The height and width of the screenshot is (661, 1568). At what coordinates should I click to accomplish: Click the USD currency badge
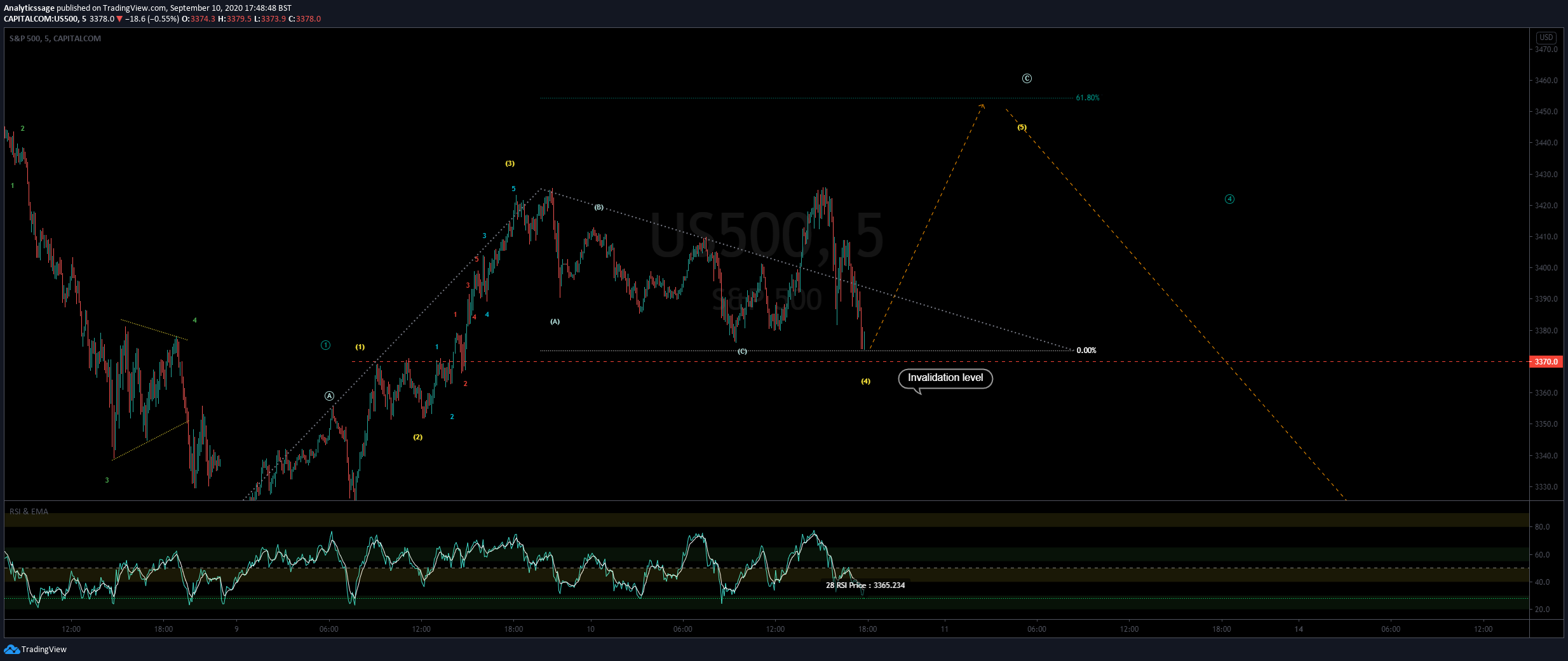(1546, 37)
